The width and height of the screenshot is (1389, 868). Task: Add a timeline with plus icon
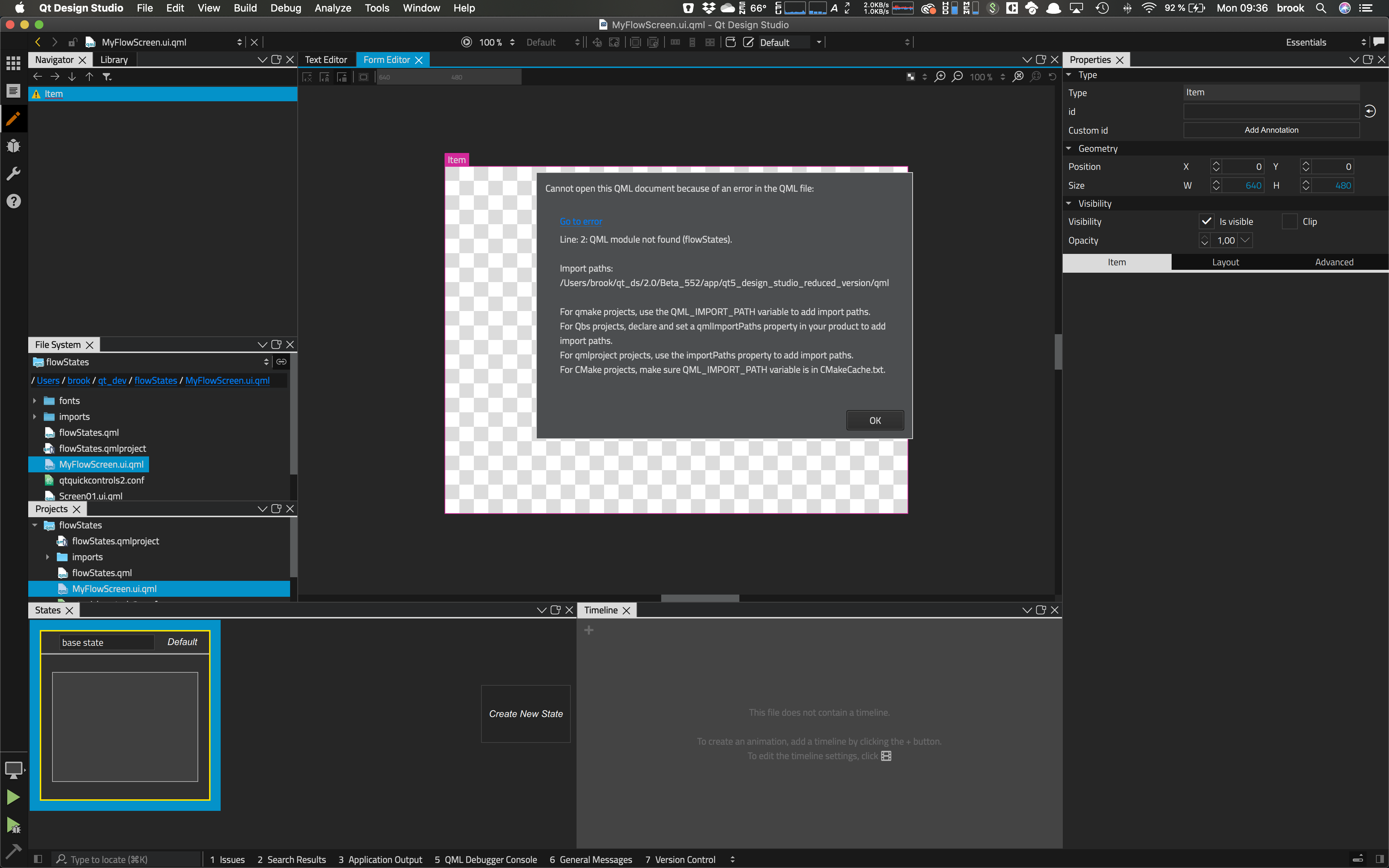click(589, 630)
